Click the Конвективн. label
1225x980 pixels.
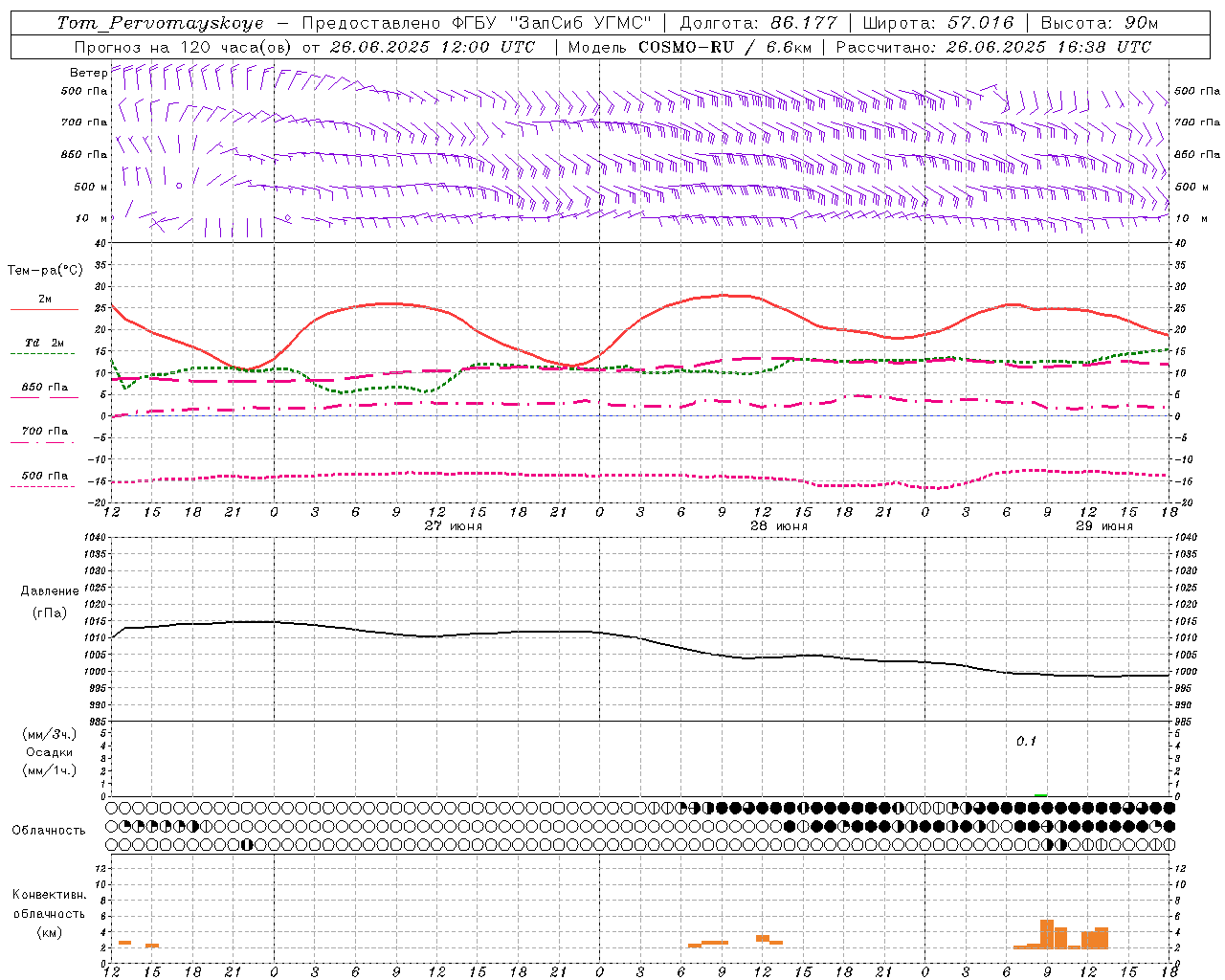click(x=50, y=895)
